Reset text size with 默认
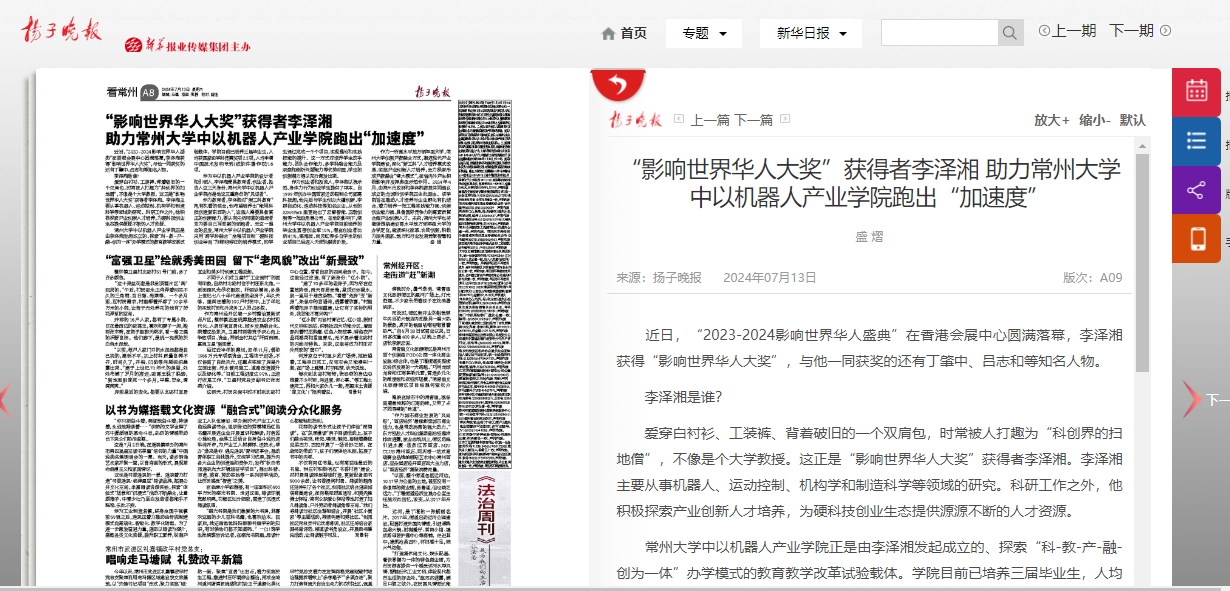The height and width of the screenshot is (591, 1230). tap(1133, 119)
